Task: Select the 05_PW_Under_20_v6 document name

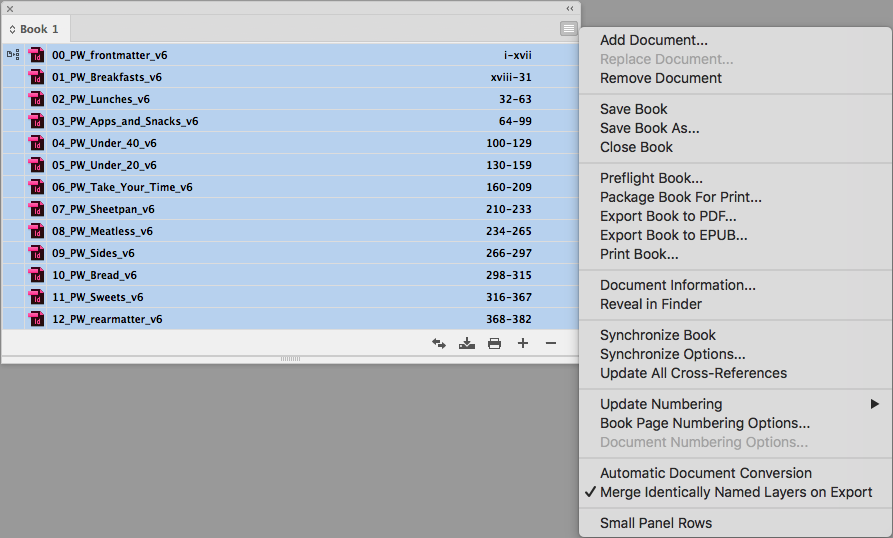Action: pos(104,165)
